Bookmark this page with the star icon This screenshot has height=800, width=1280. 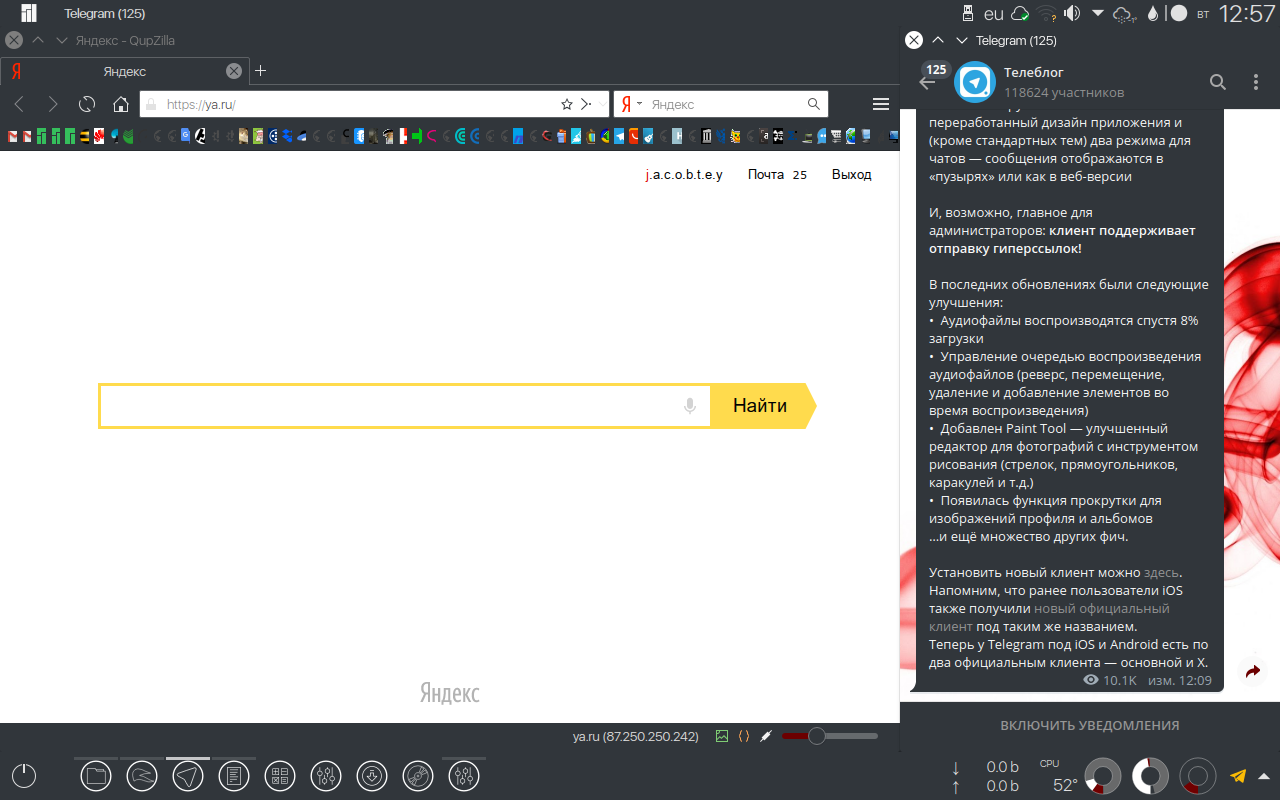coord(566,104)
